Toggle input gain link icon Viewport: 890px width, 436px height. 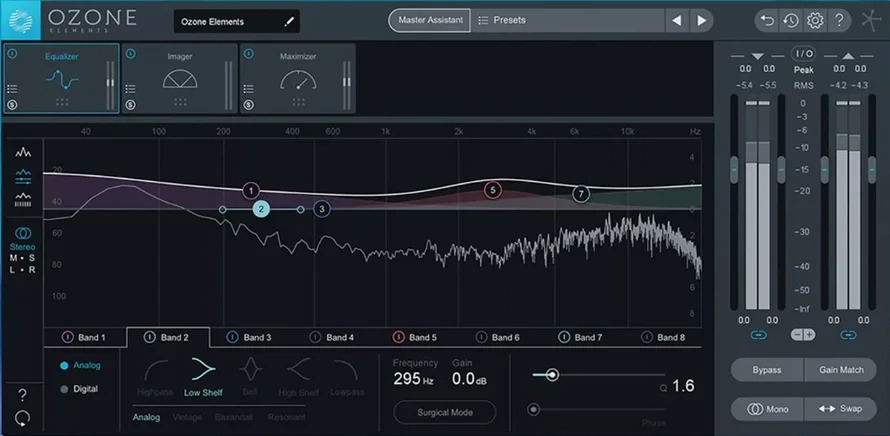coord(758,336)
